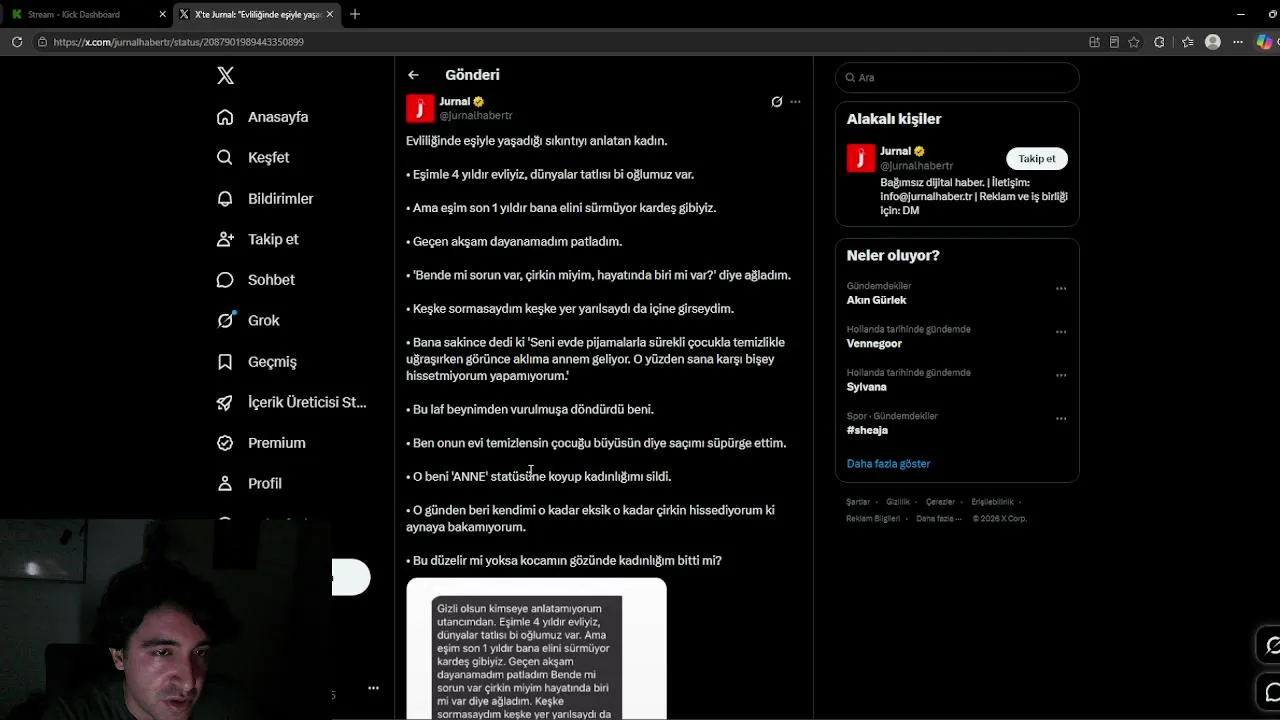Follow Jurnal with the Takip et button
The image size is (1280, 720).
(1037, 159)
